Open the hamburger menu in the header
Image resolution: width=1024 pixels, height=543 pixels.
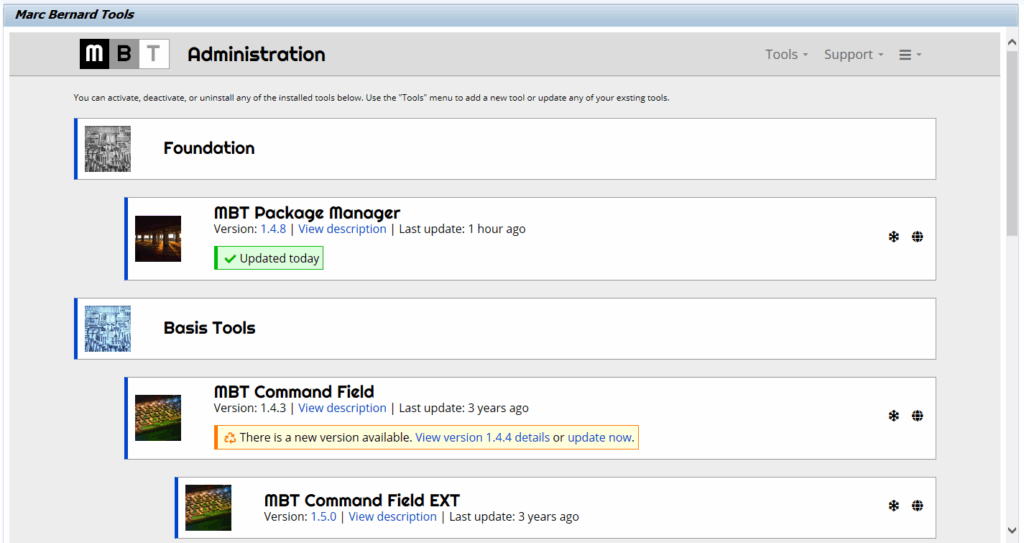[909, 55]
